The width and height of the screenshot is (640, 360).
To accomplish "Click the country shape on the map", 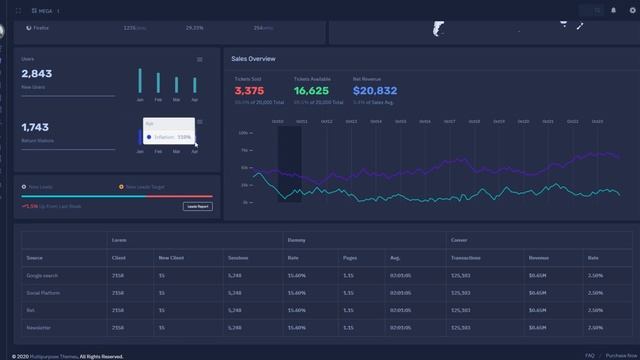I will point(438,29).
